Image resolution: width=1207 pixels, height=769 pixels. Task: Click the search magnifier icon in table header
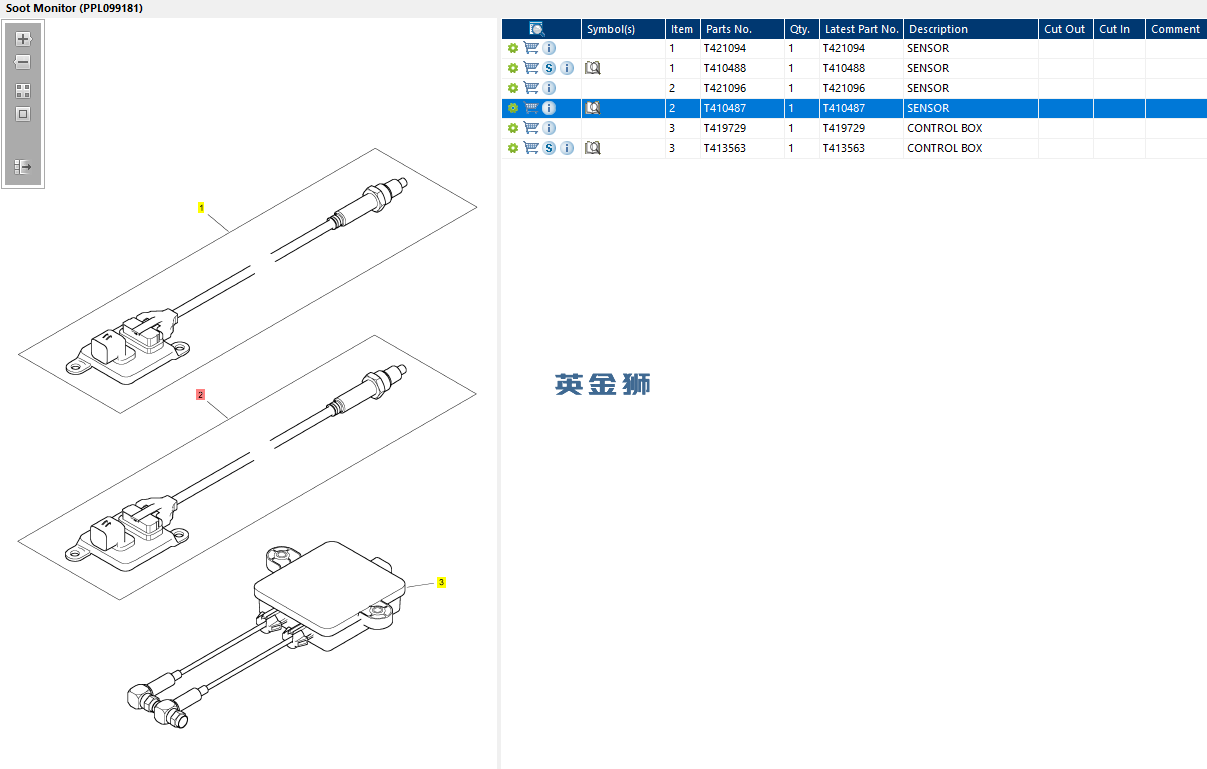(x=537, y=29)
